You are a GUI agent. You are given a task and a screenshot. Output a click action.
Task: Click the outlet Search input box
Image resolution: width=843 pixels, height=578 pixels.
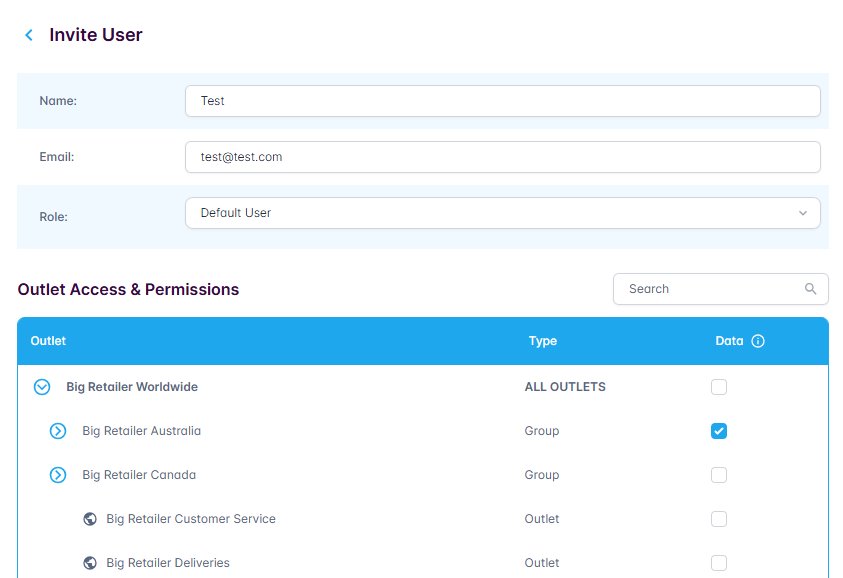pos(720,289)
